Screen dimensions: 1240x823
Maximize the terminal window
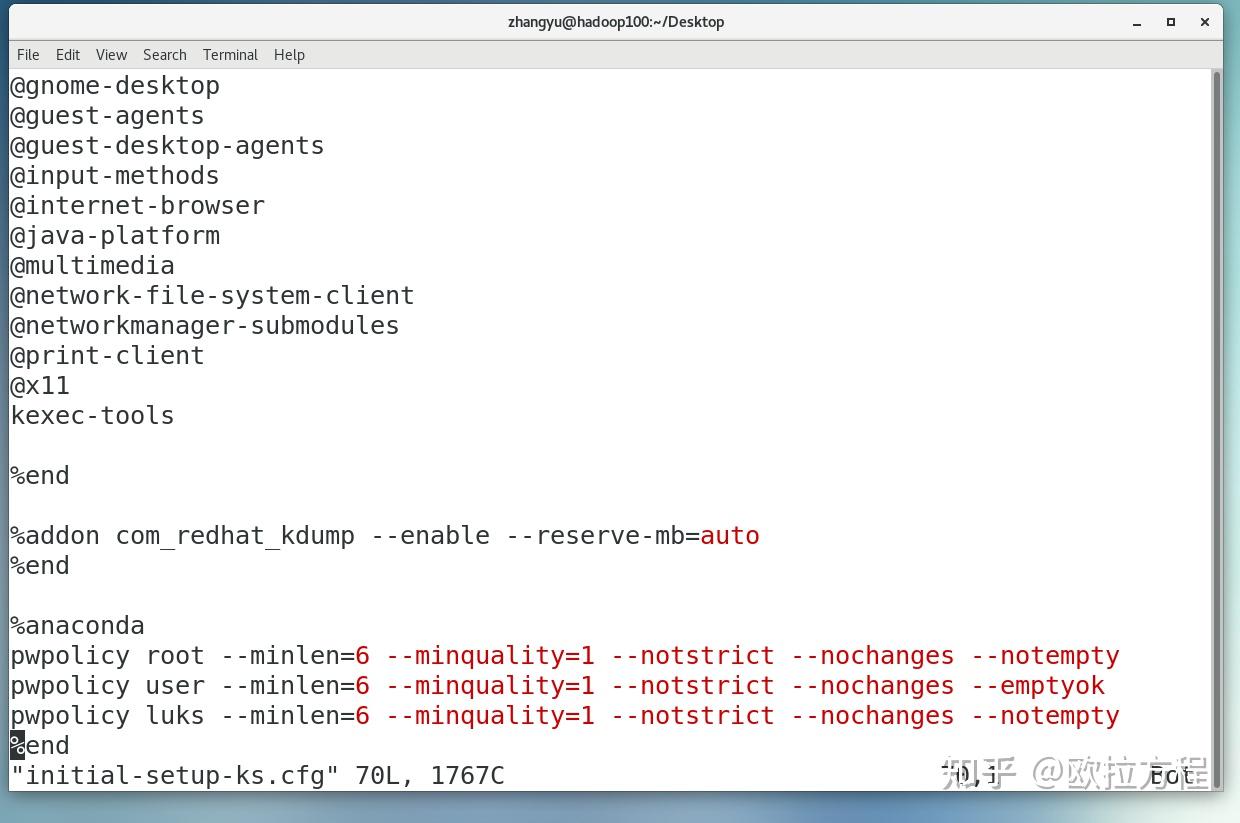[x=1171, y=22]
